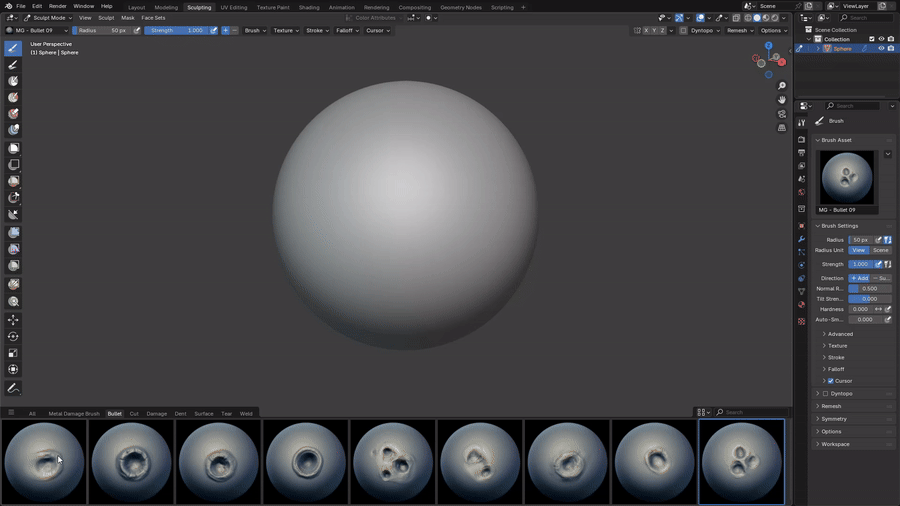Expand the Symmetry panel
Screen dimensions: 900x506
[833, 419]
